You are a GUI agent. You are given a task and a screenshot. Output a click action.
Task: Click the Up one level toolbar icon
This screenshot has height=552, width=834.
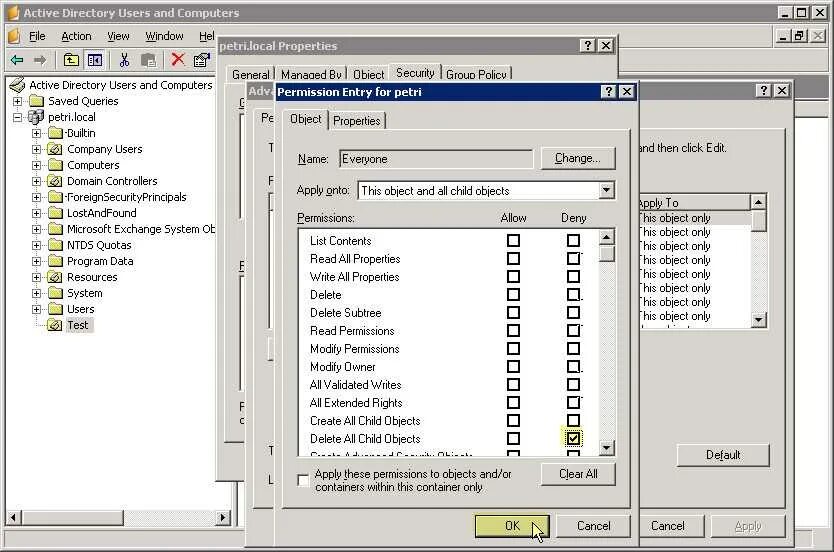tap(71, 60)
